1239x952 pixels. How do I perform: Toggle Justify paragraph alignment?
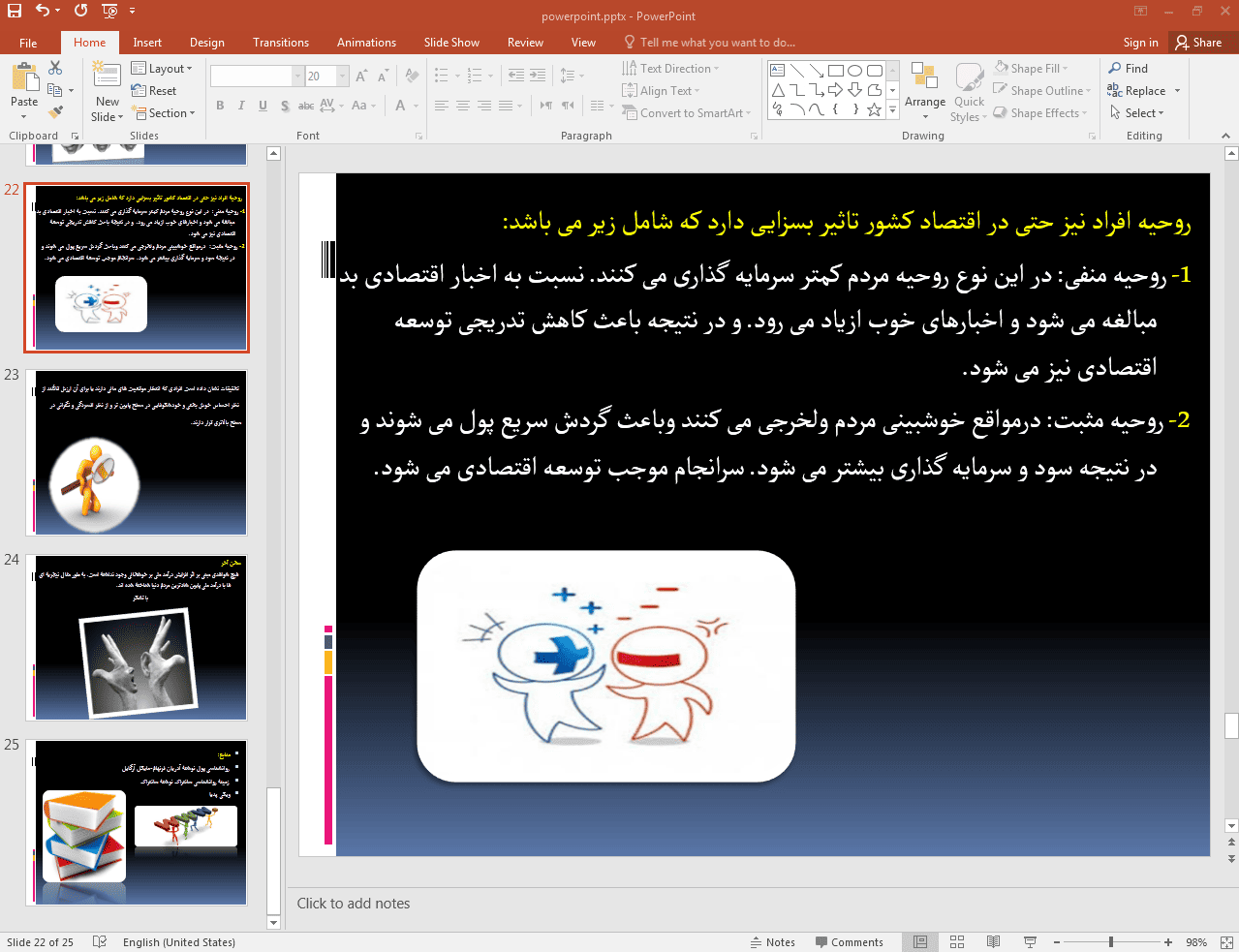click(506, 106)
